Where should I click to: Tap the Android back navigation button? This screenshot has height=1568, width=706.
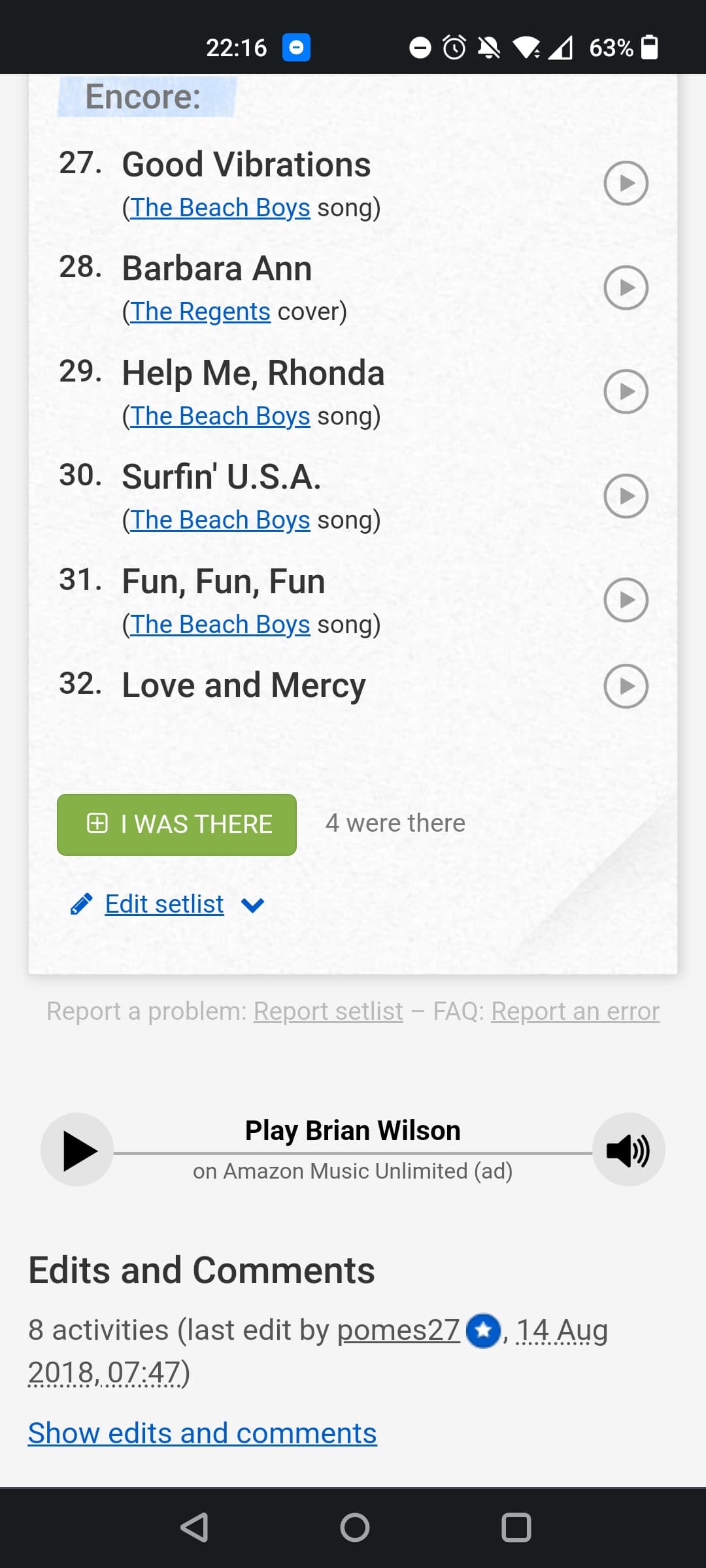pyautogui.click(x=194, y=1527)
